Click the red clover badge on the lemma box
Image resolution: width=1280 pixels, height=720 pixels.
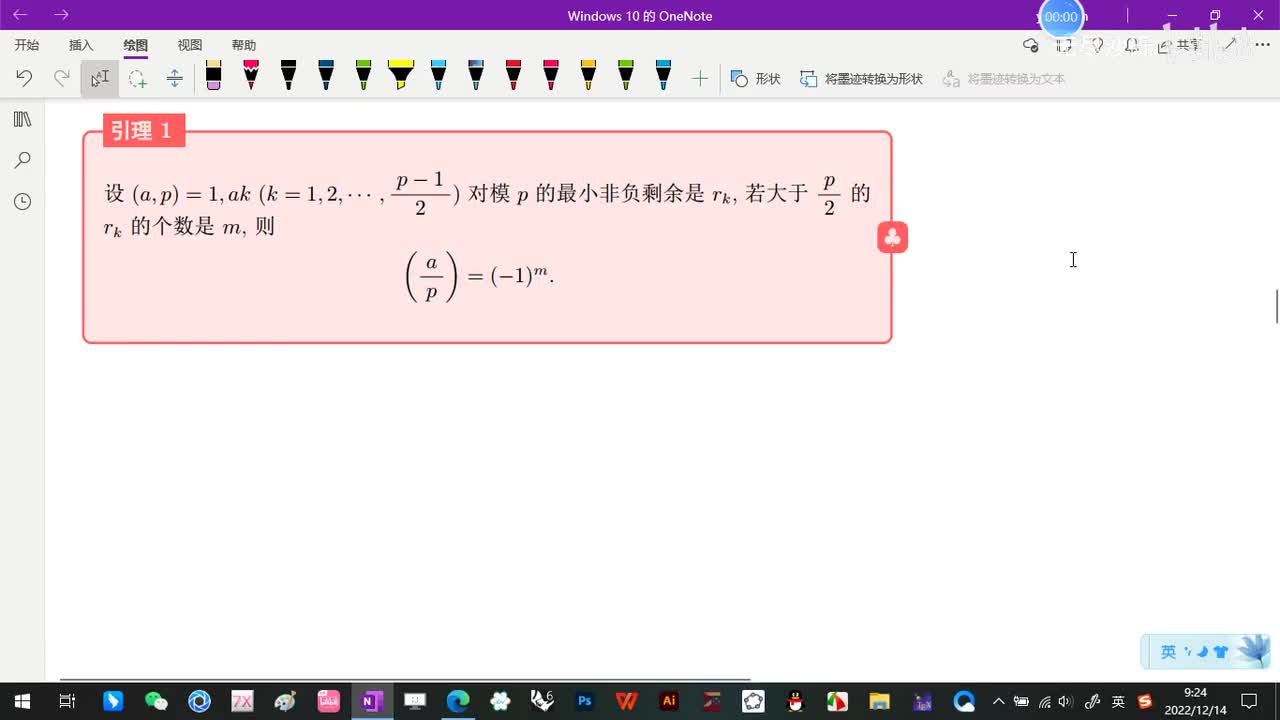pyautogui.click(x=892, y=237)
